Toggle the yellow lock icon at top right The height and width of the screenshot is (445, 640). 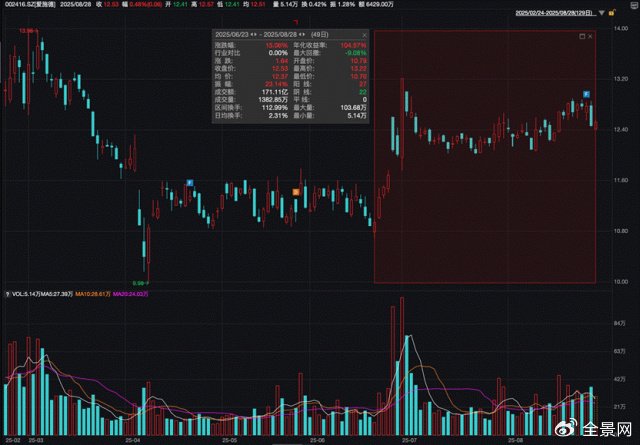(x=611, y=13)
